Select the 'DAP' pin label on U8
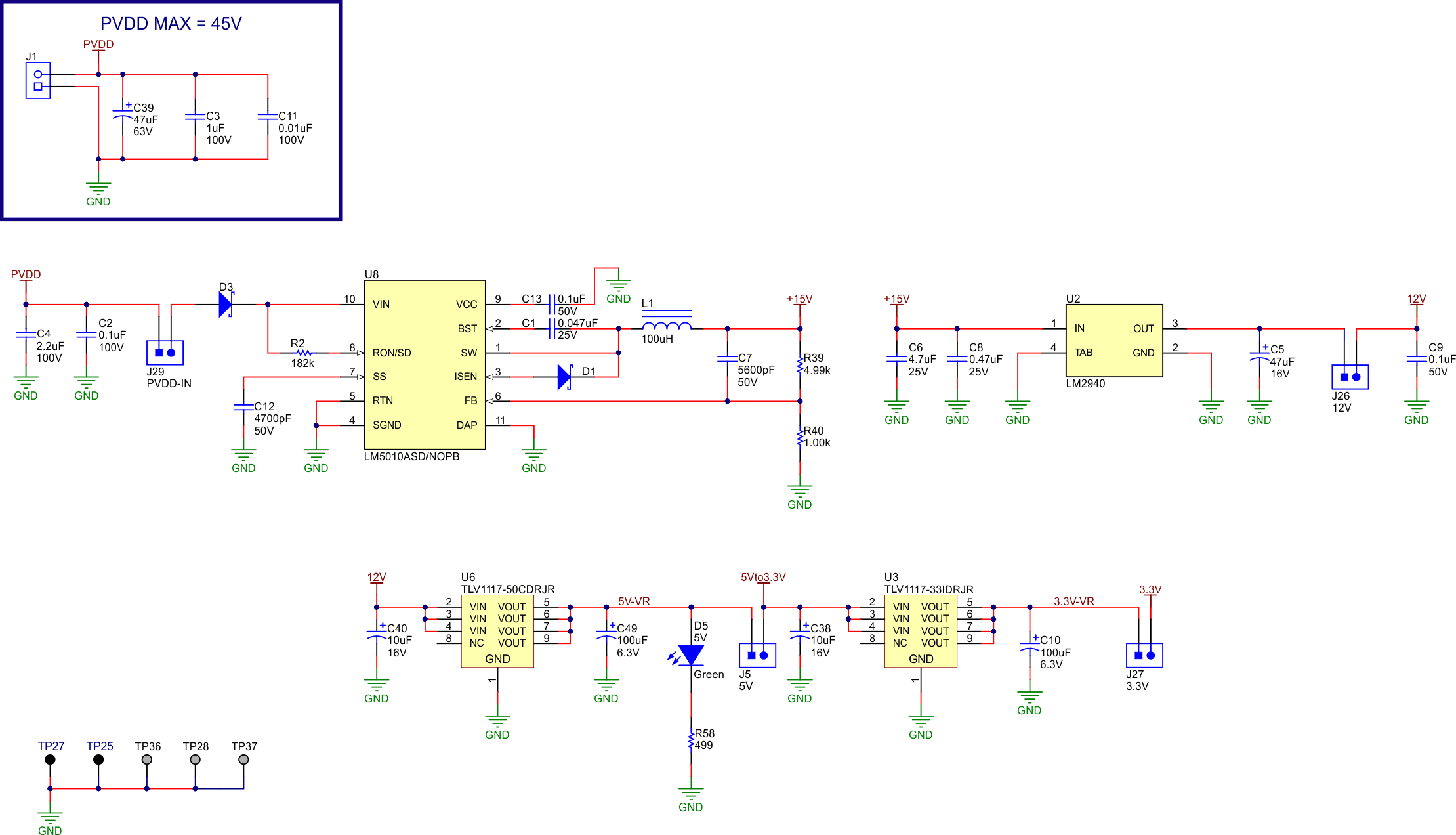Viewport: 1456px width, 835px height. [x=467, y=425]
